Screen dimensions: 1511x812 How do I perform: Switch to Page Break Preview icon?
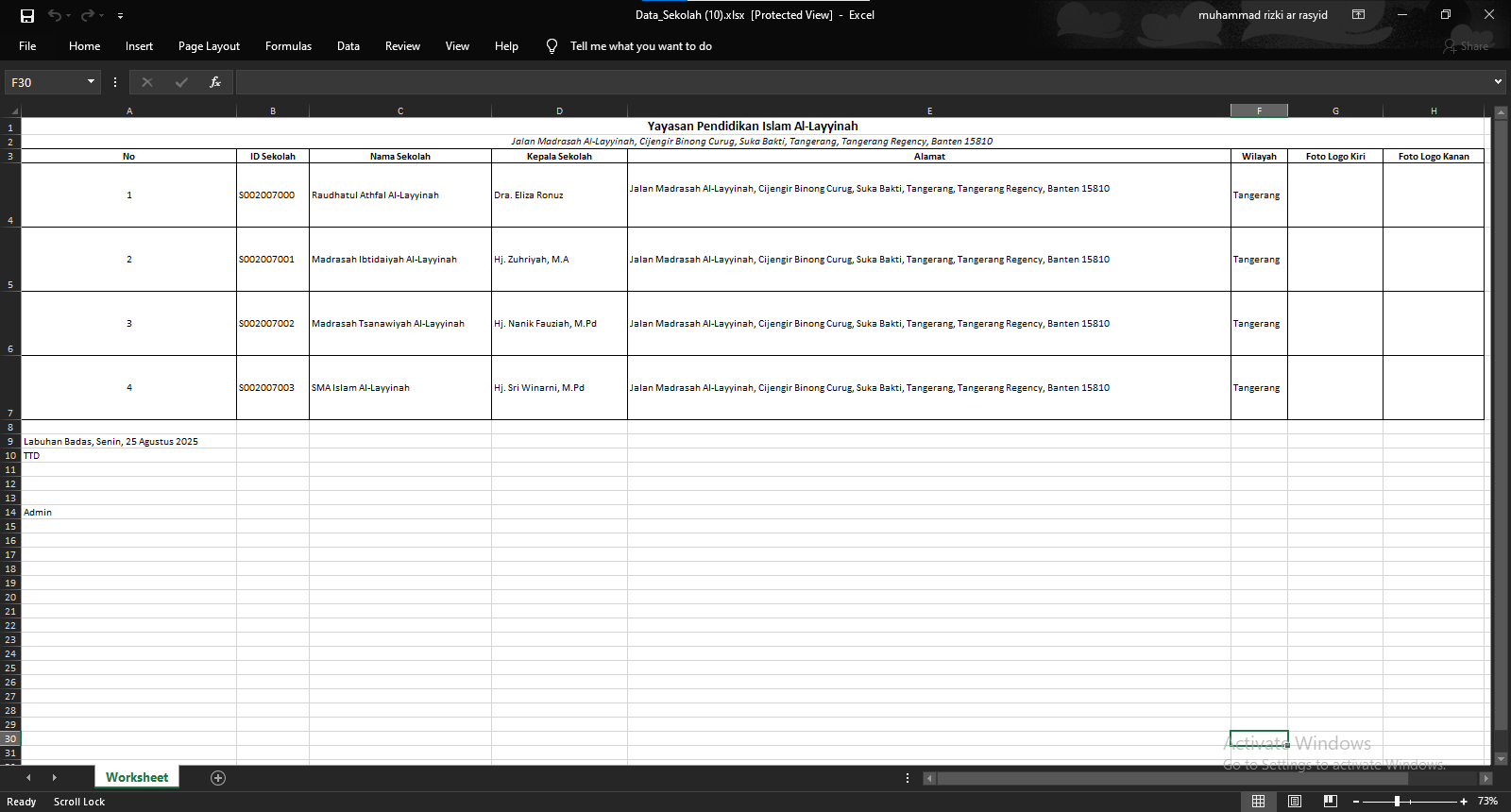(x=1331, y=801)
